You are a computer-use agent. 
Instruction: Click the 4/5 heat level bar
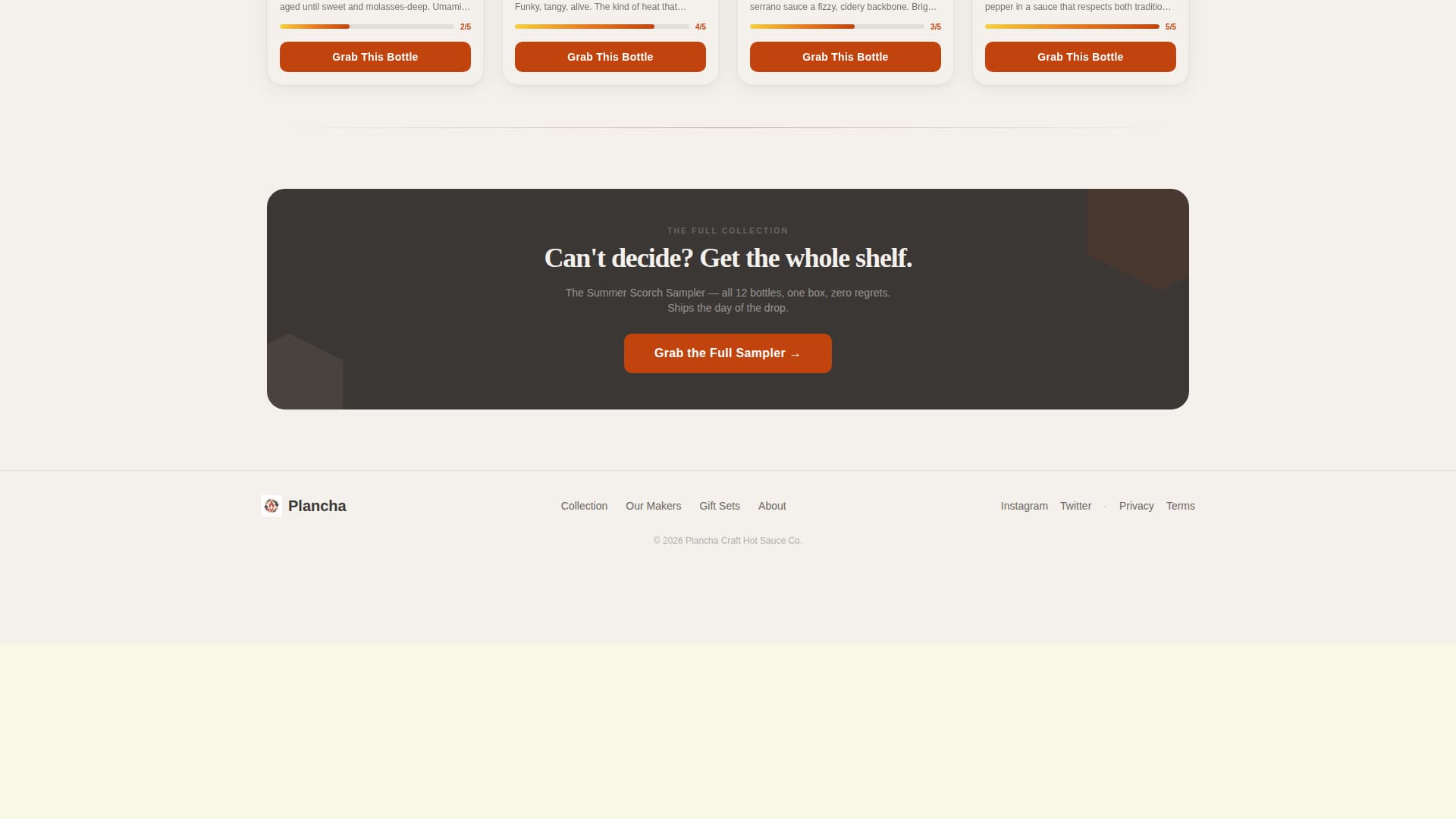[602, 27]
